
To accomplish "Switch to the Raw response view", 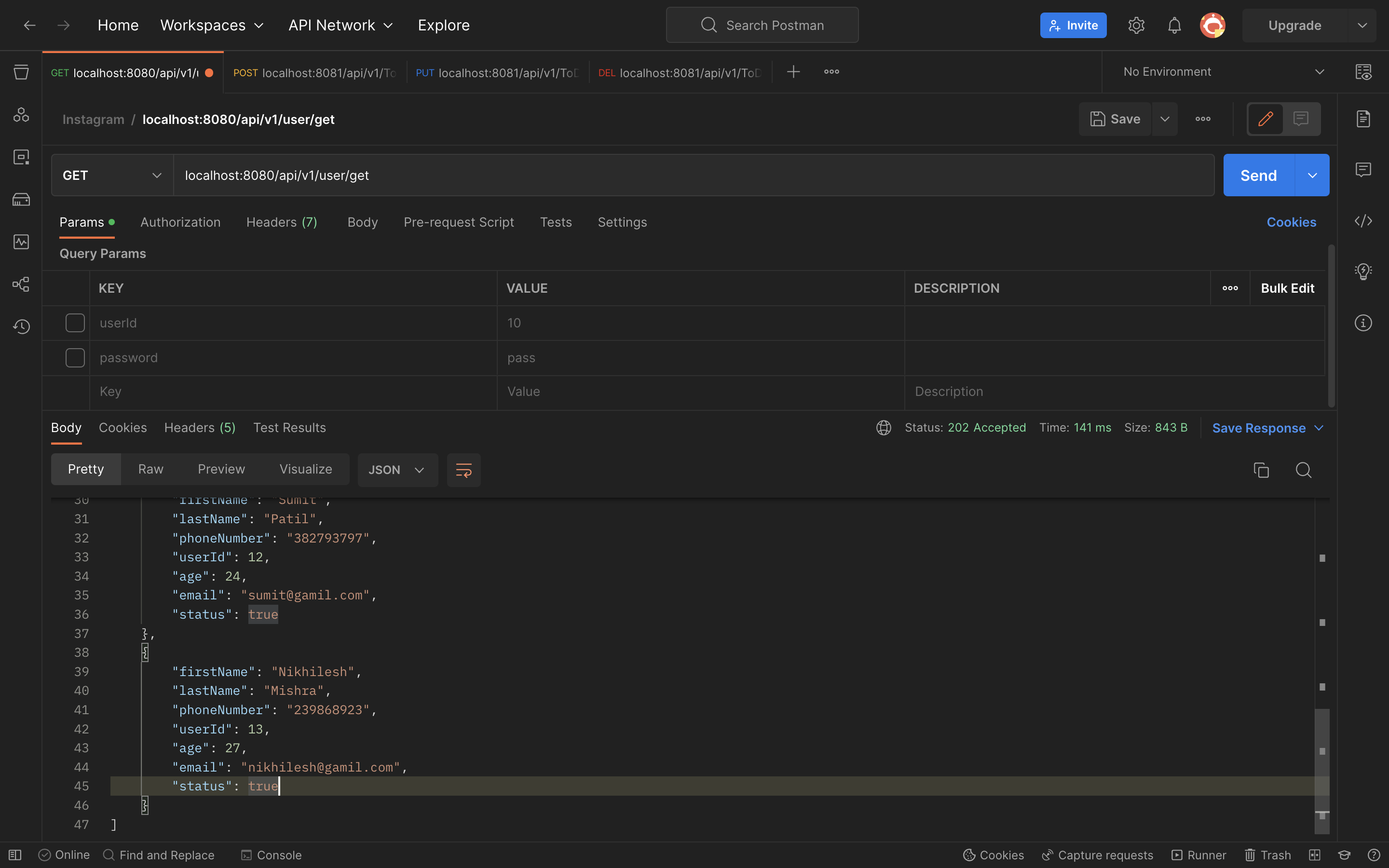I will tap(150, 469).
